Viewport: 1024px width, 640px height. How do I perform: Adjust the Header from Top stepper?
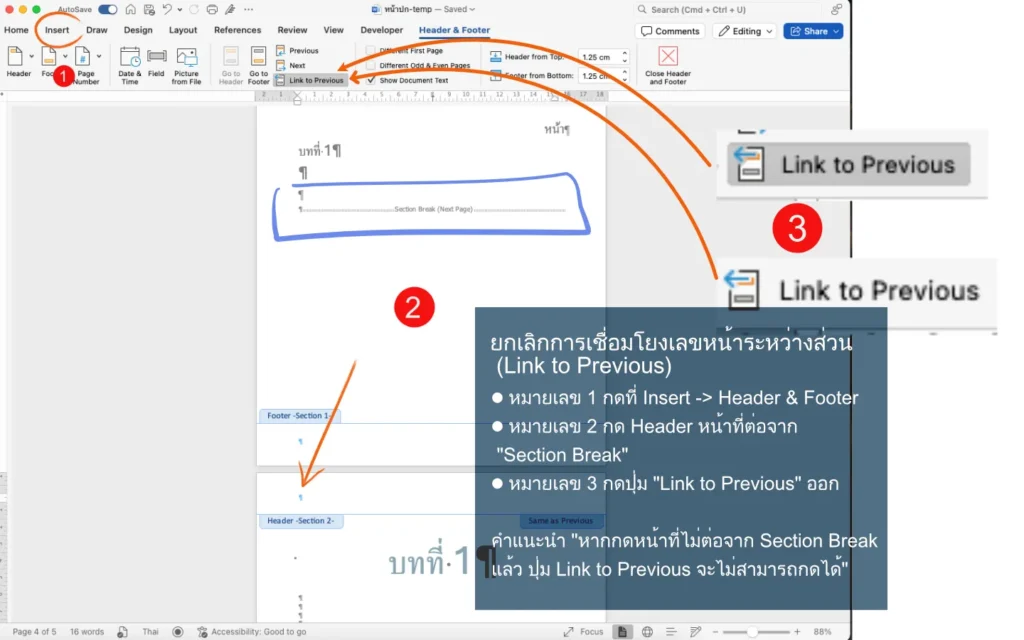click(624, 57)
